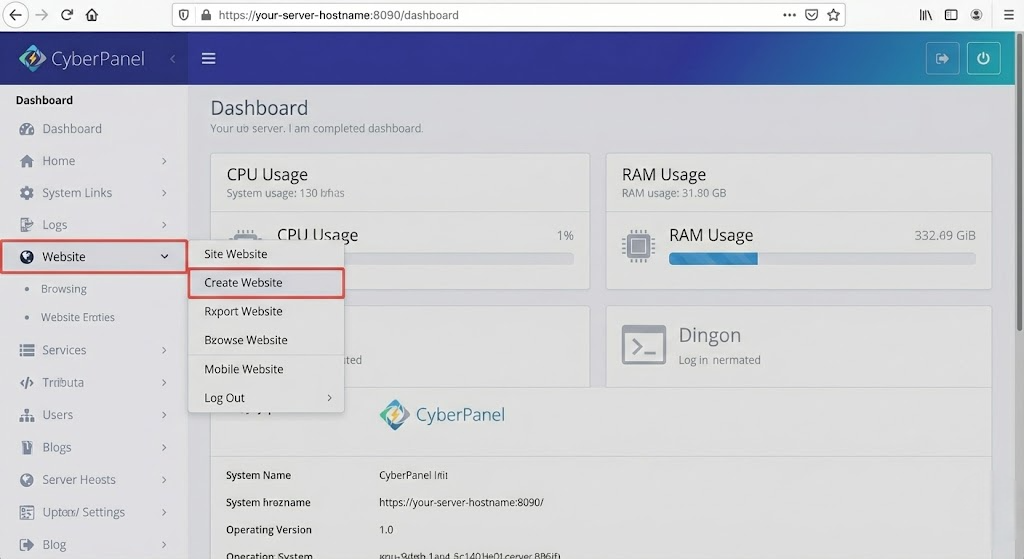Click the logout arrow icon in header
The height and width of the screenshot is (559, 1024).
click(x=942, y=58)
